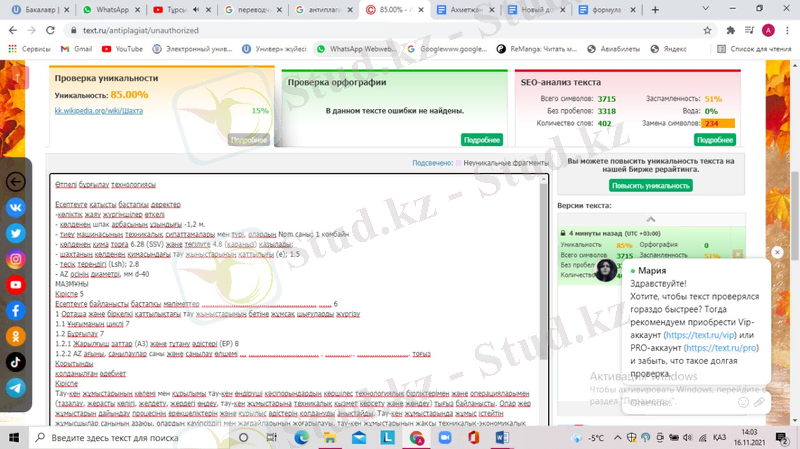Open the text.ru/vip link

pyautogui.click(x=700, y=335)
